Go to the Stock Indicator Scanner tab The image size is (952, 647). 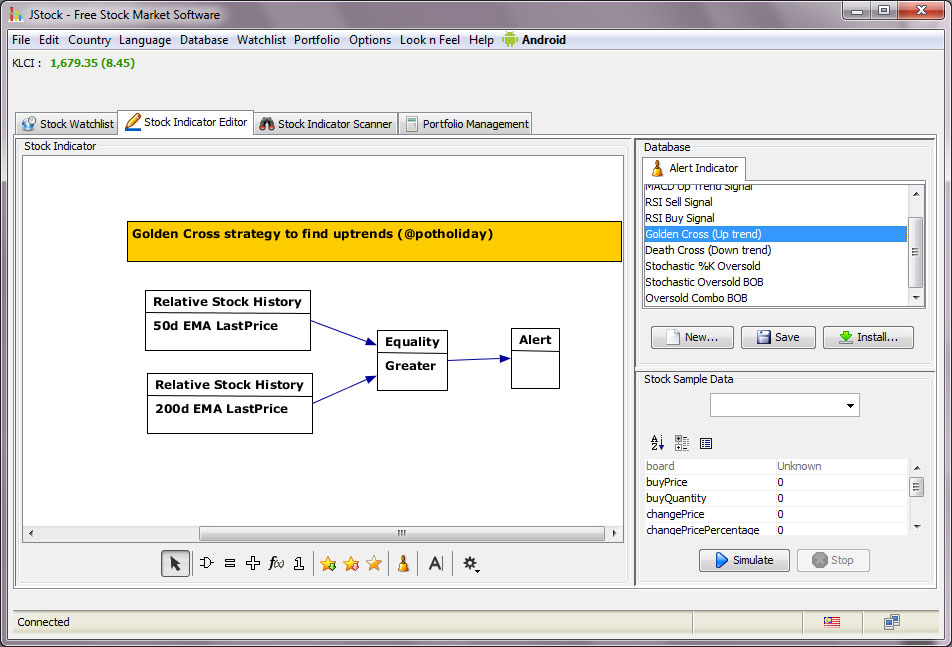326,124
